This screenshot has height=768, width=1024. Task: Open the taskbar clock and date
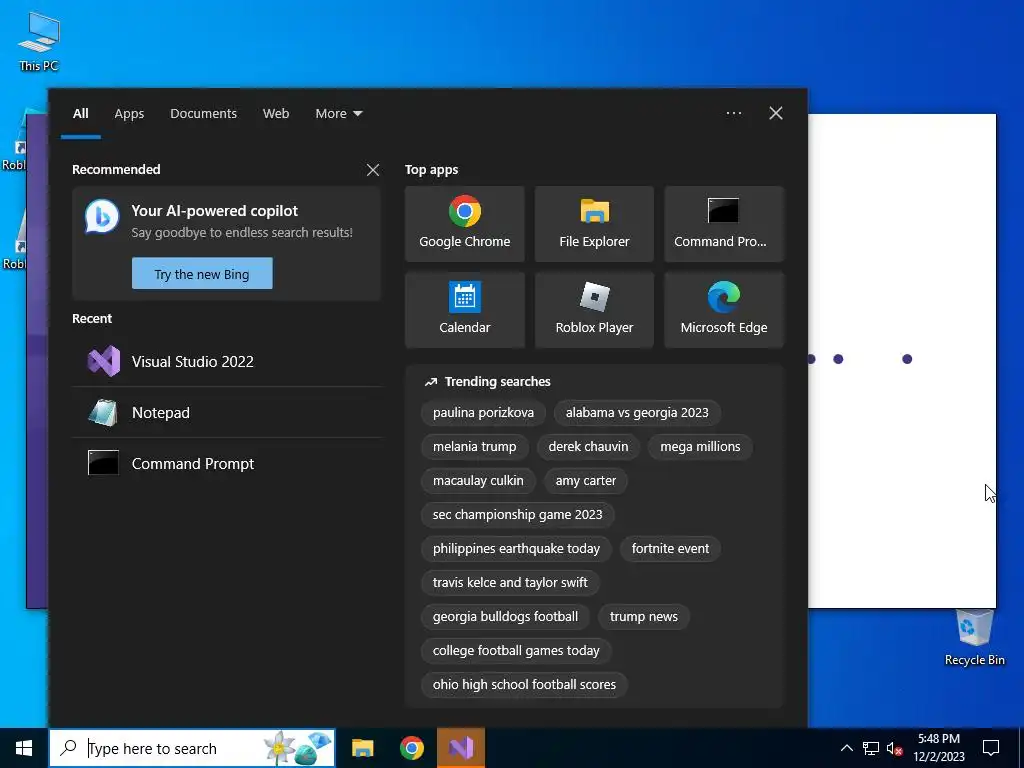coord(939,748)
